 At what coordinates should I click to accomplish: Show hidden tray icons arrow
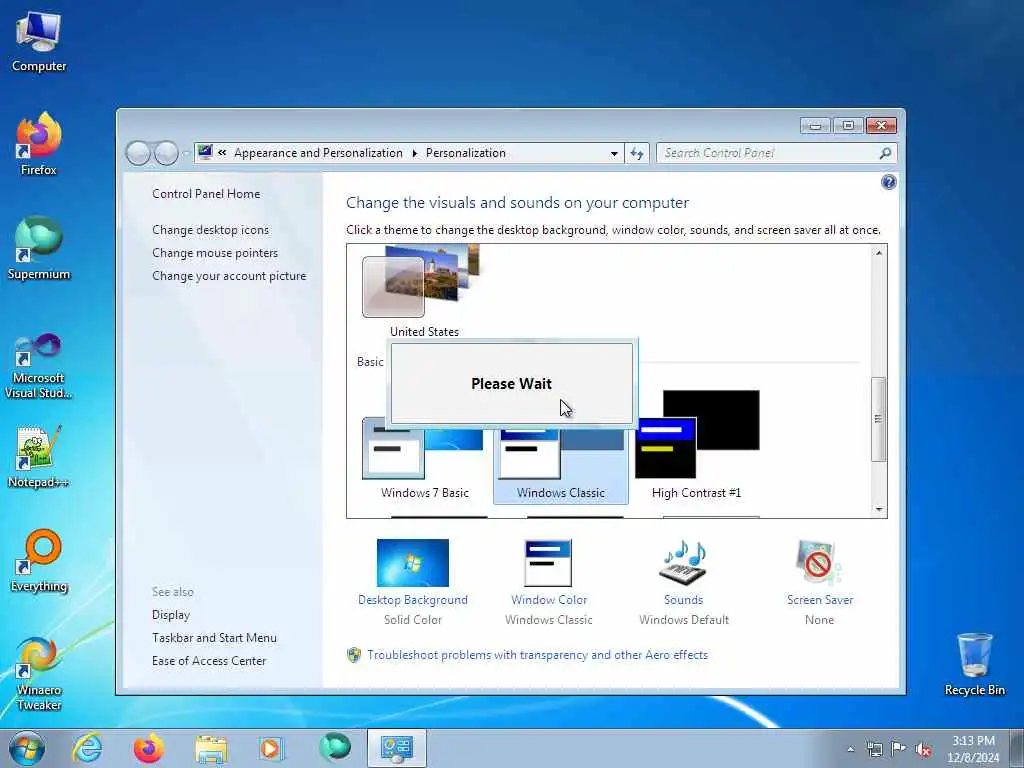coord(850,749)
